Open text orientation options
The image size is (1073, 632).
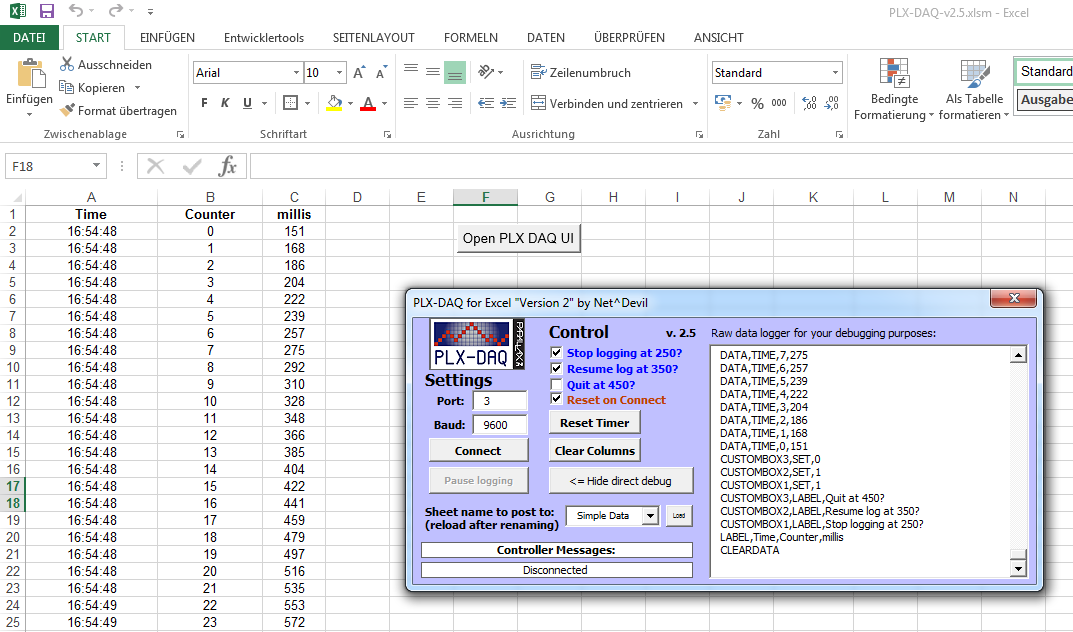(491, 72)
